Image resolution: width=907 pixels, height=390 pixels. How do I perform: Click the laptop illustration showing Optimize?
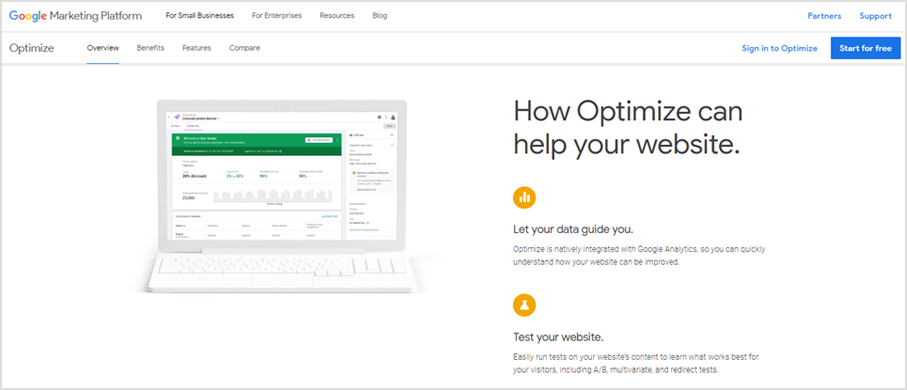click(x=282, y=196)
